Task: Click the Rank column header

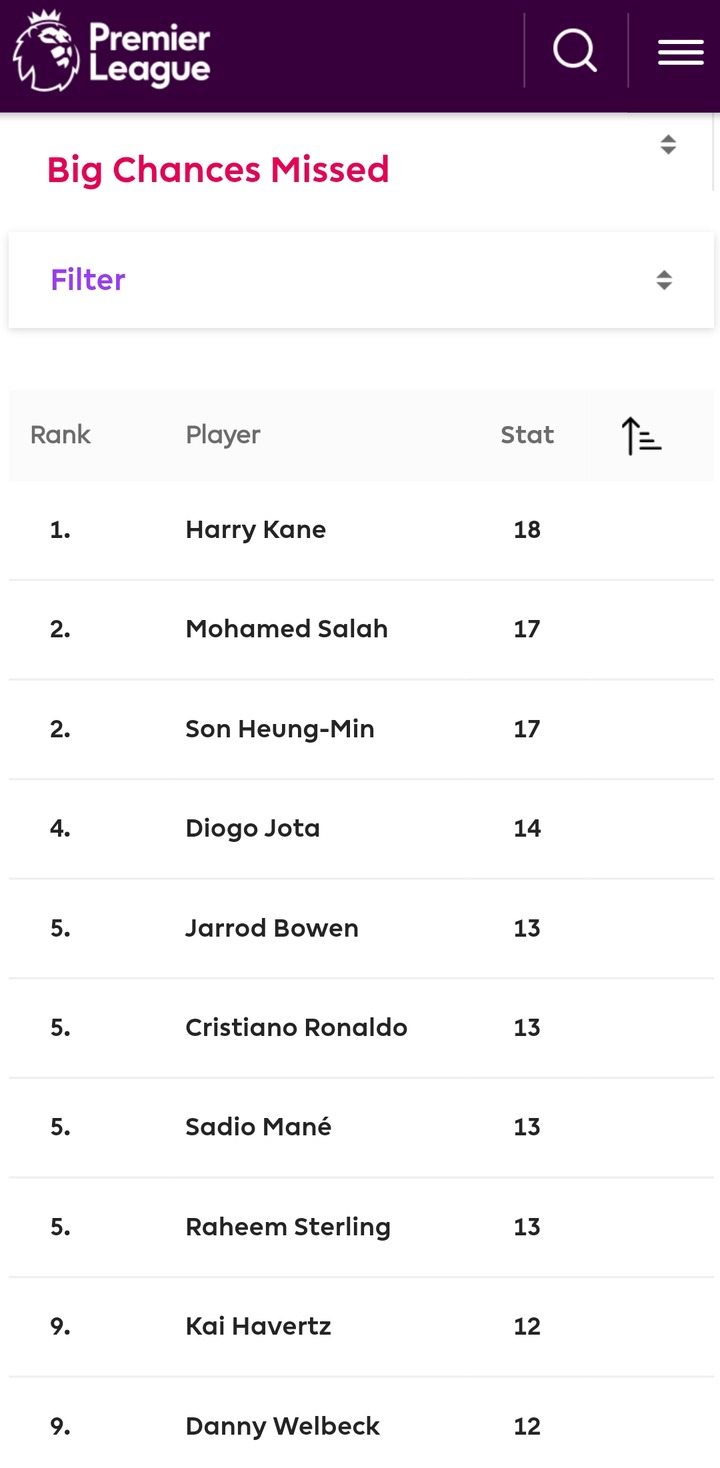Action: tap(60, 435)
